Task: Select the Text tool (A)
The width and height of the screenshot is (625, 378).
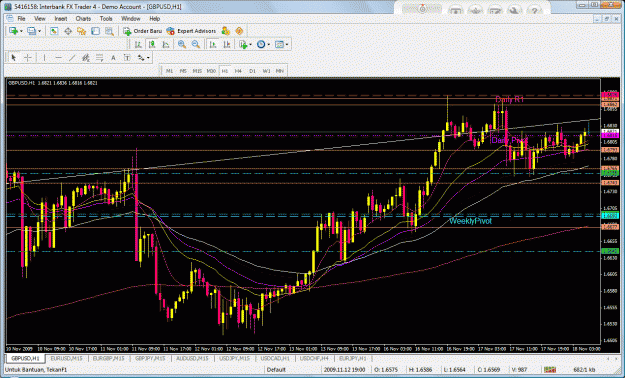Action: [113, 58]
